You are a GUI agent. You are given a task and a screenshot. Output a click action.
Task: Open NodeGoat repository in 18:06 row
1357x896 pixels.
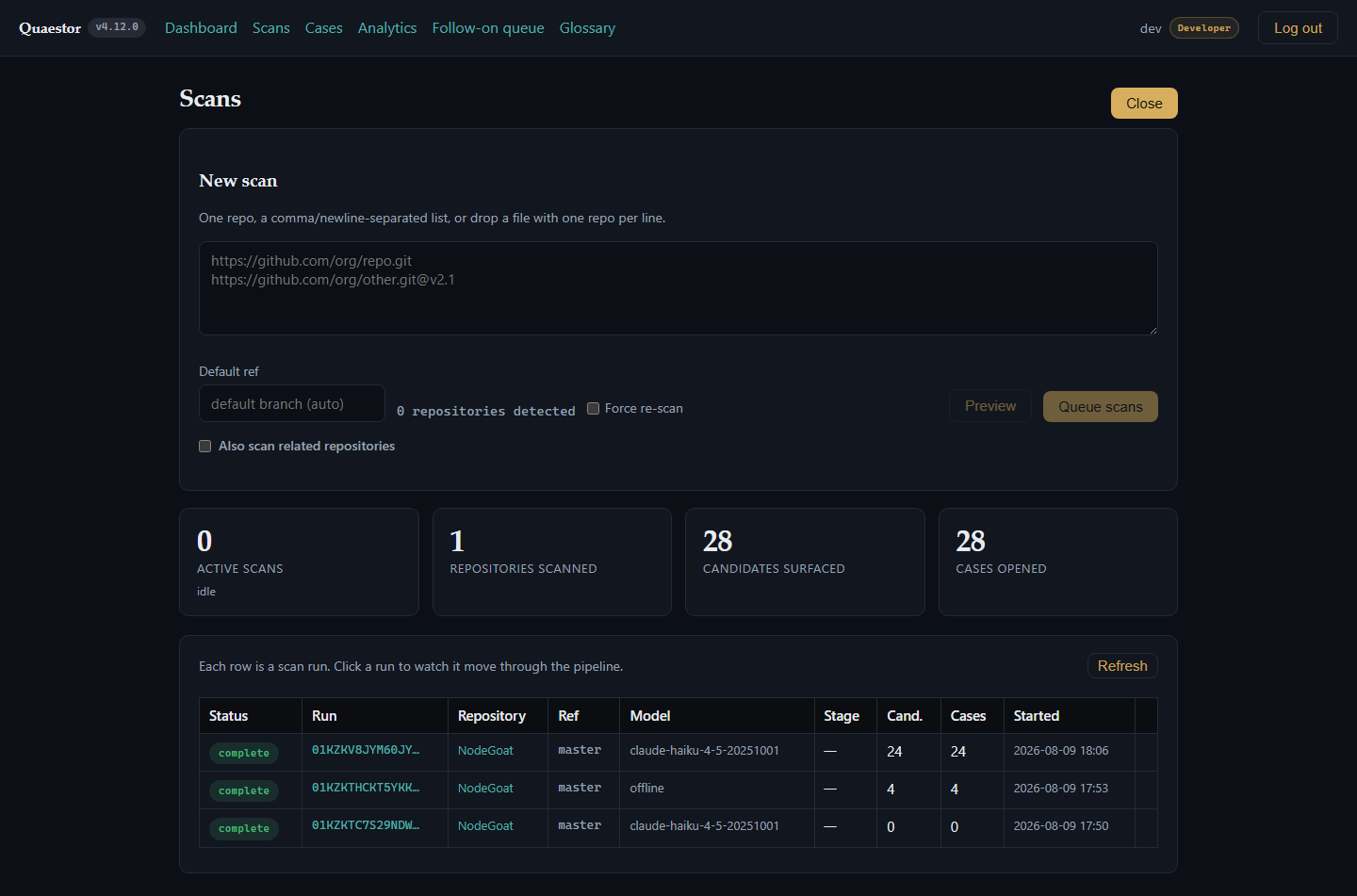pos(485,751)
